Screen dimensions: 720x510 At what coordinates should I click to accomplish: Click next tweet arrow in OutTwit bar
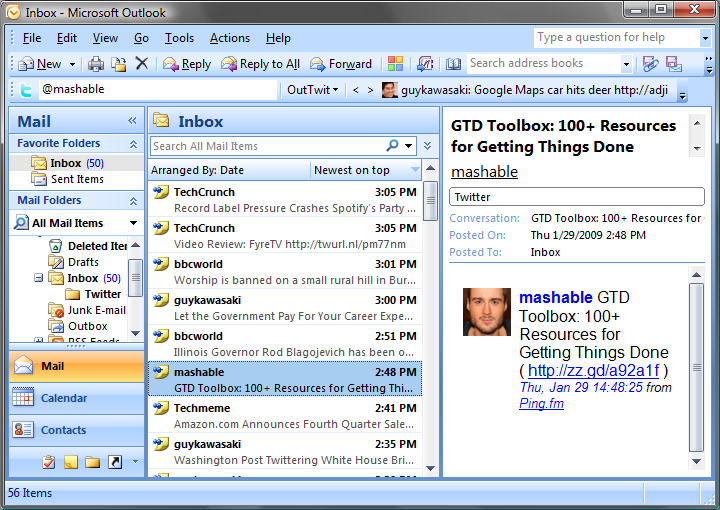point(370,90)
